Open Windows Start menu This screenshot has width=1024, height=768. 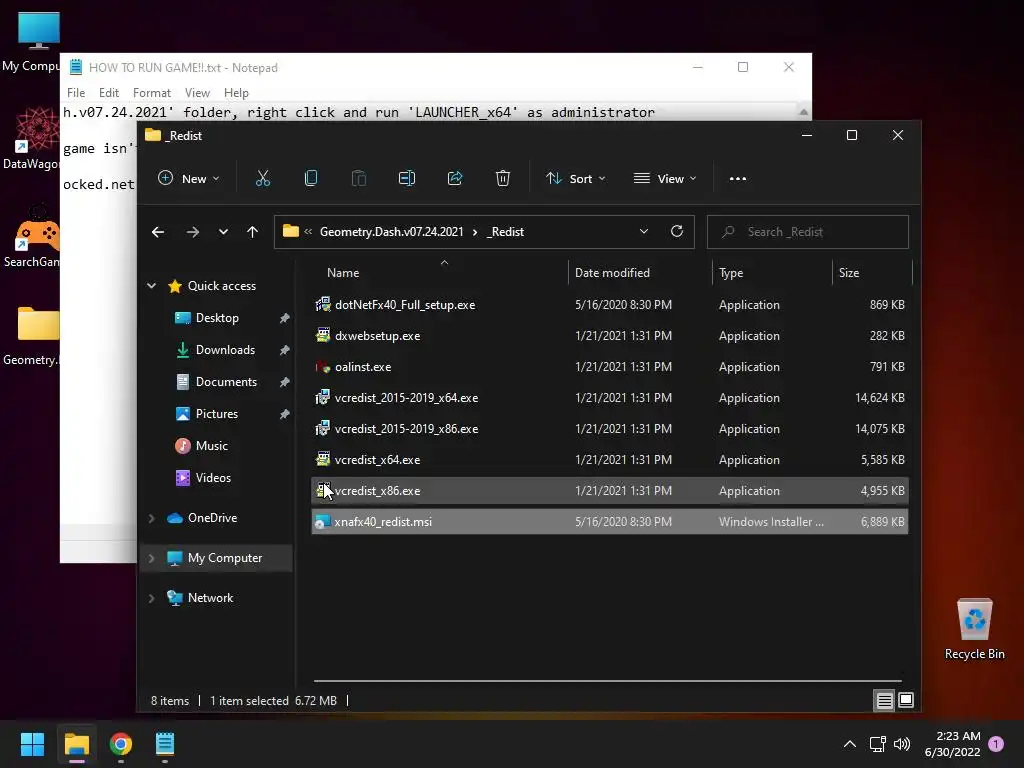(x=32, y=744)
